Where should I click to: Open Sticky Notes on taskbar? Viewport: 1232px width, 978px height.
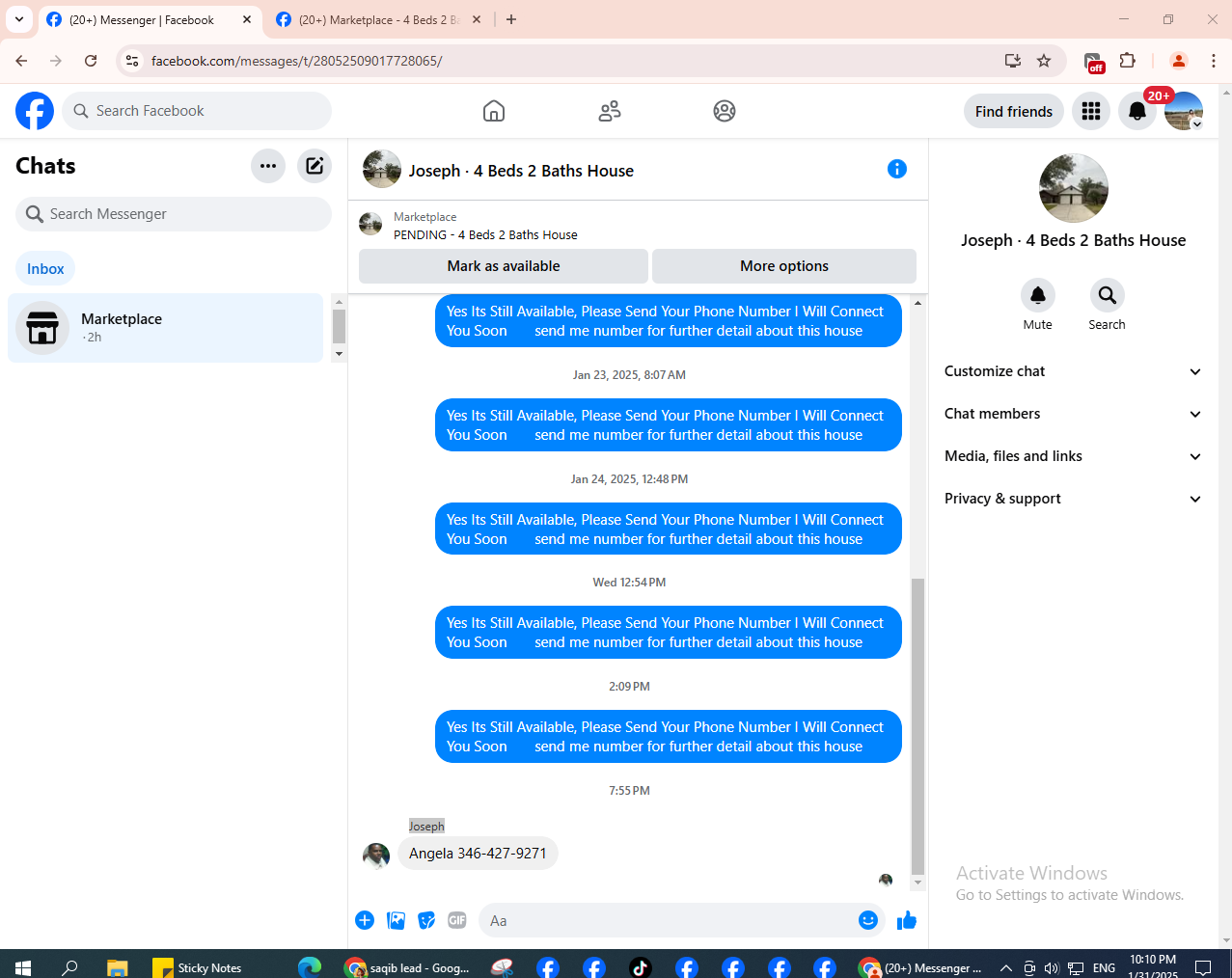pyautogui.click(x=198, y=967)
